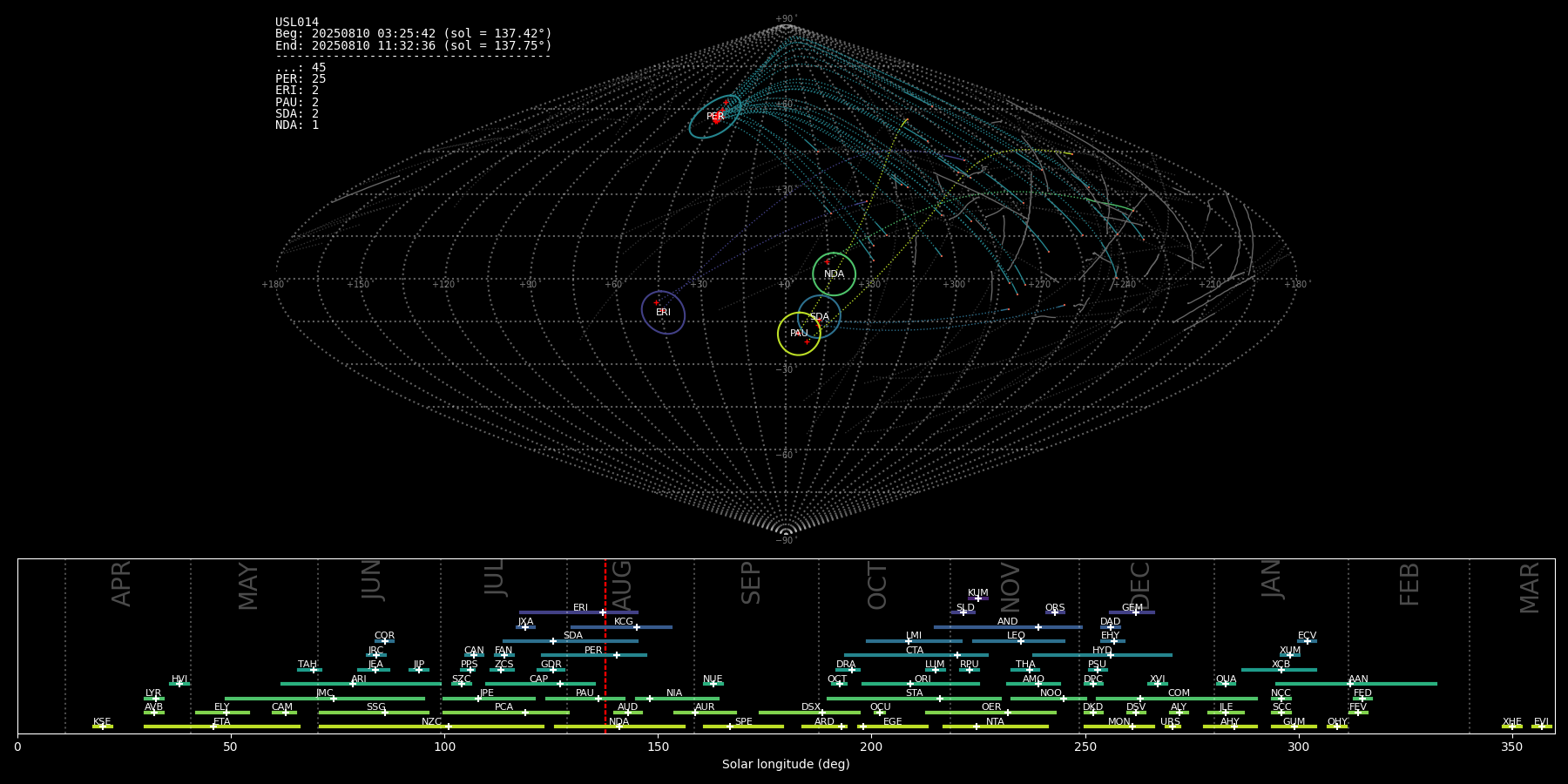Click the NDA radiant circle on sky map

(x=835, y=274)
